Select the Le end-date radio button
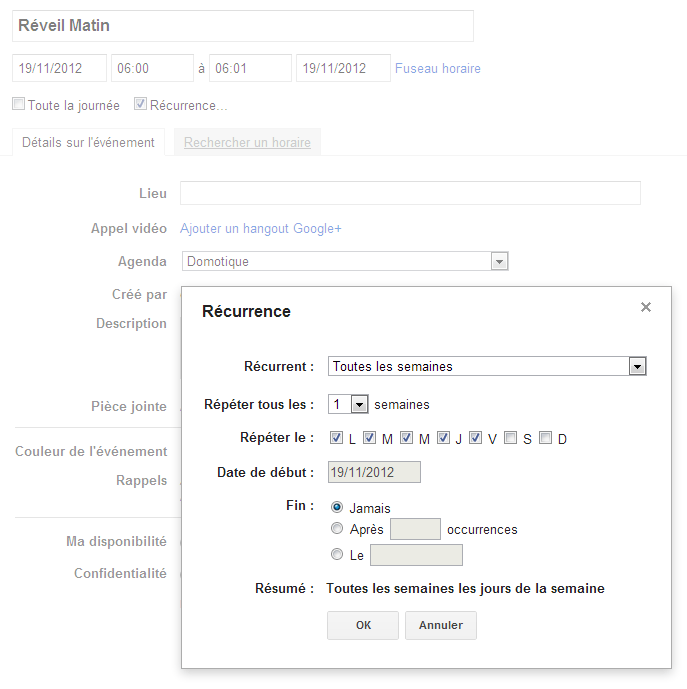Screen dimensions: 687x689 (x=337, y=554)
